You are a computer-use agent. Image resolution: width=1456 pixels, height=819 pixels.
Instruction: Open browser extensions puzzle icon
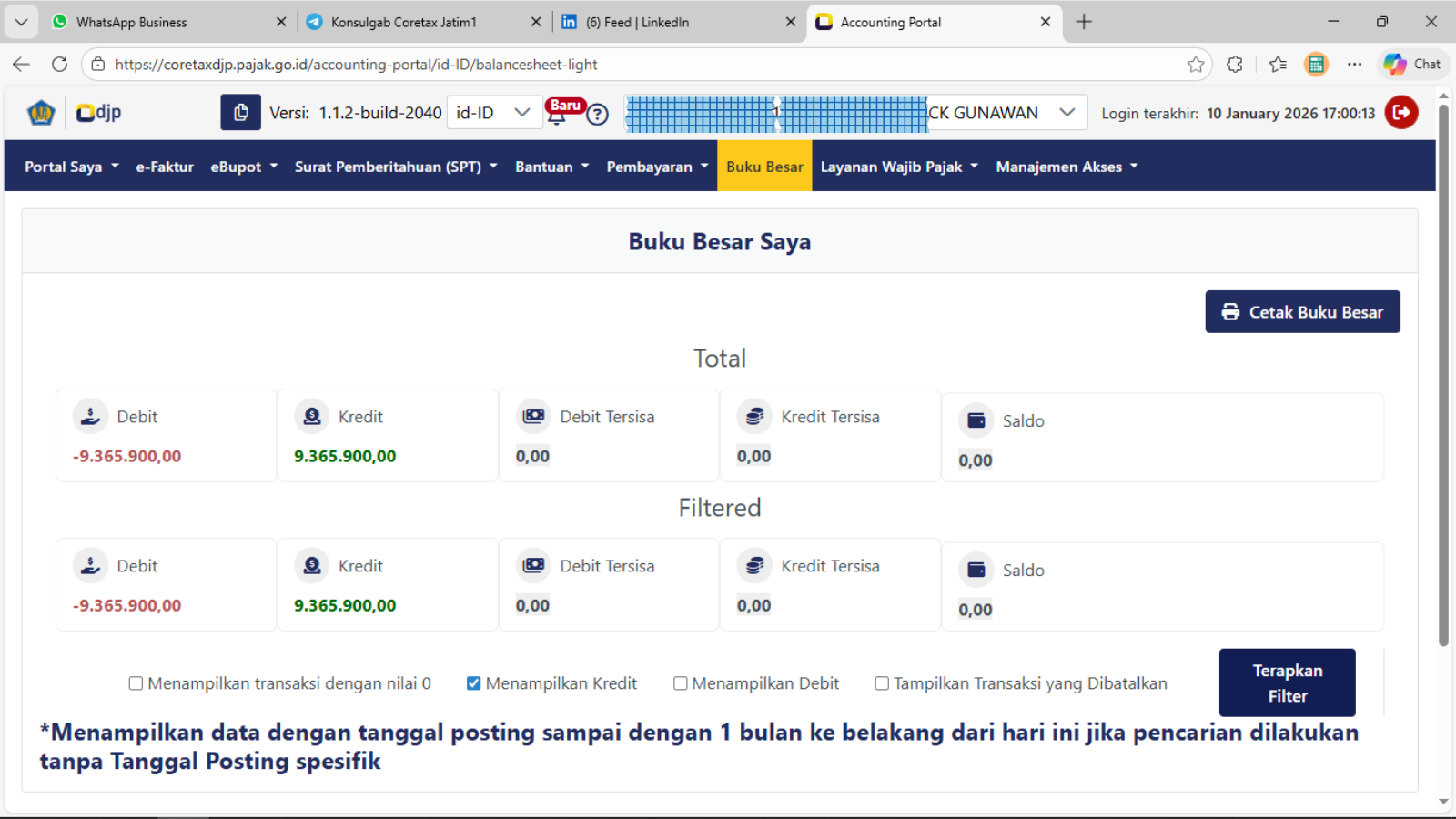pyautogui.click(x=1234, y=65)
